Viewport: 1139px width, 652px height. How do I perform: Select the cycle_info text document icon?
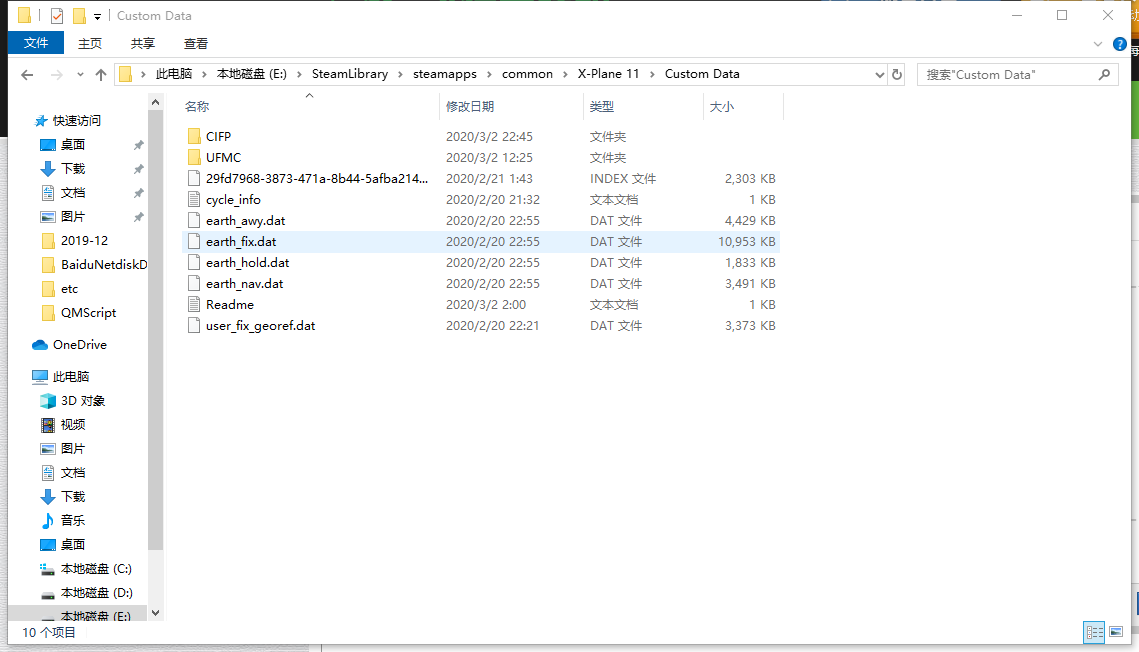click(194, 200)
